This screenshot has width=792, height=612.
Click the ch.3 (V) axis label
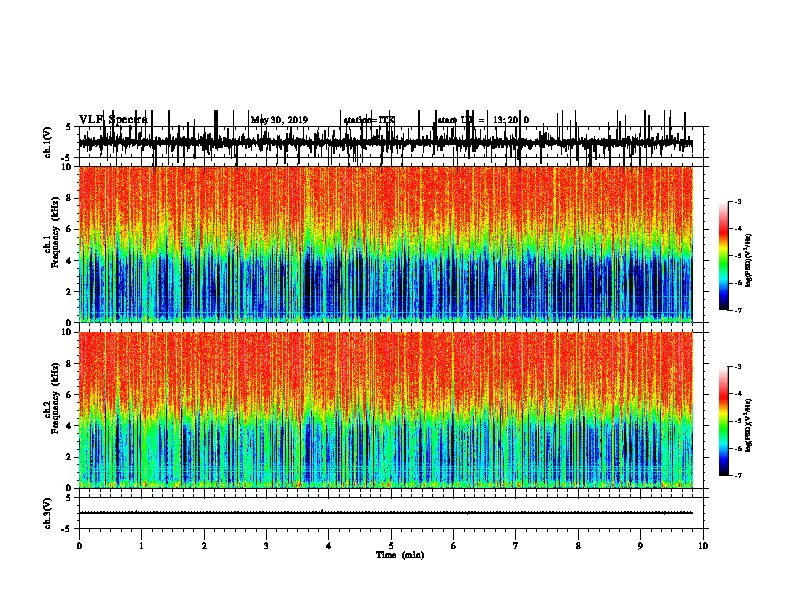point(48,513)
